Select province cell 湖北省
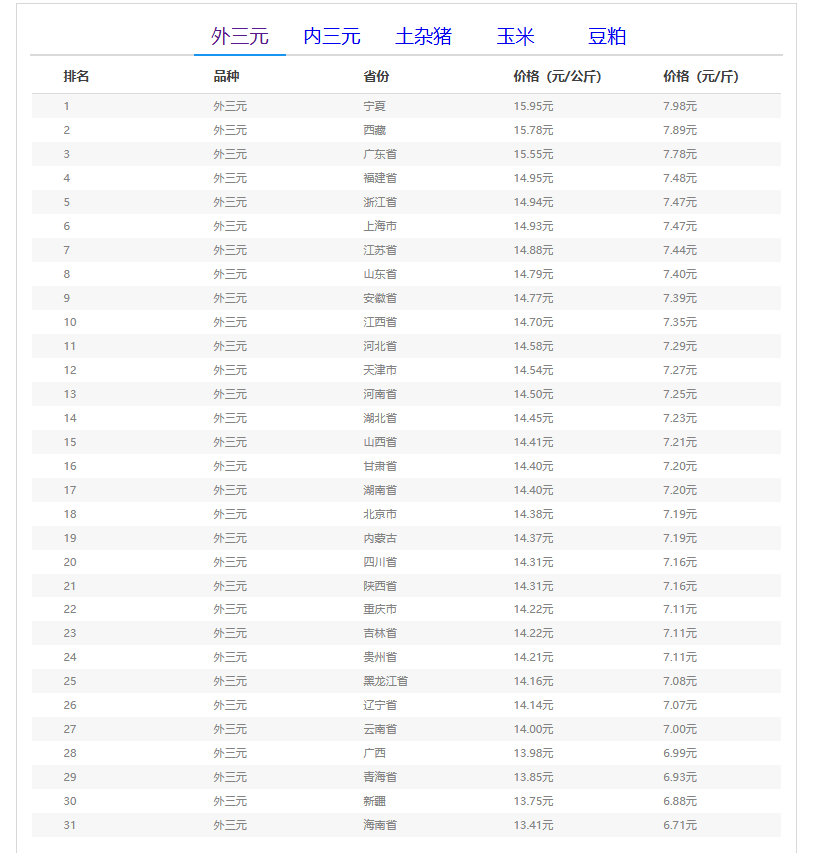The width and height of the screenshot is (822, 853). click(380, 418)
